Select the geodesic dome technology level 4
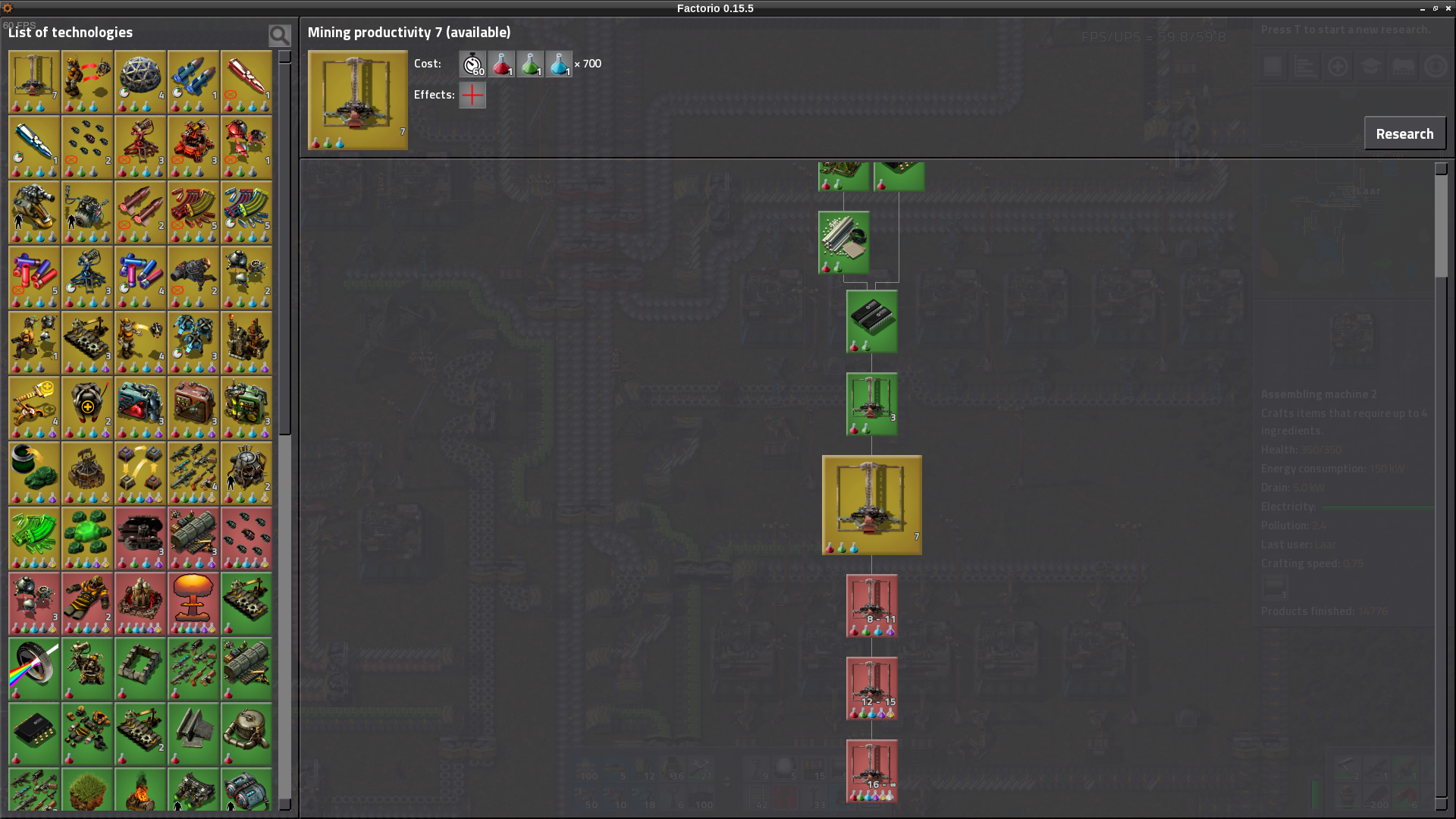The width and height of the screenshot is (1456, 819). pyautogui.click(x=140, y=82)
